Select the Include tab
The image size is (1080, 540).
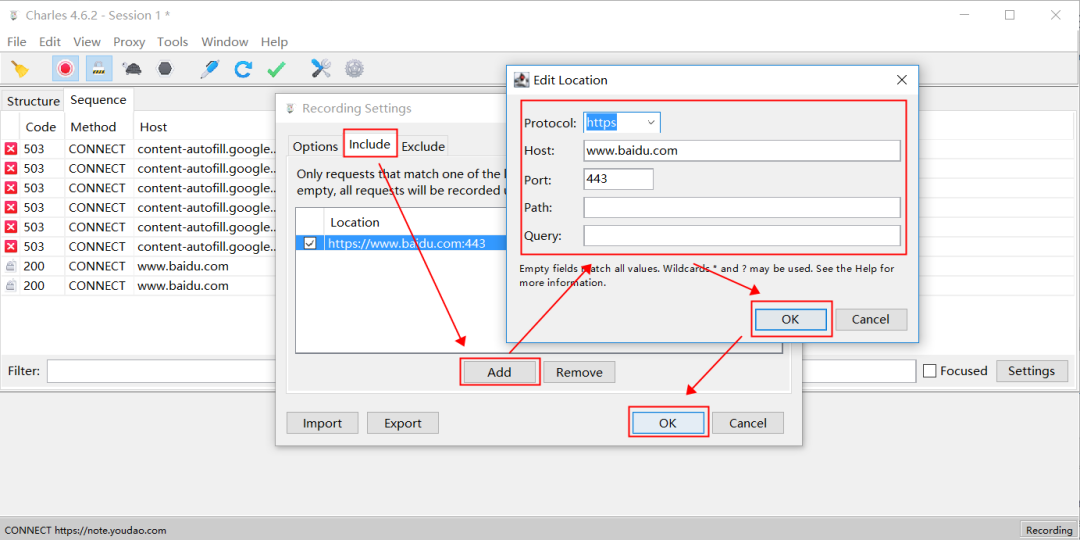click(x=371, y=144)
